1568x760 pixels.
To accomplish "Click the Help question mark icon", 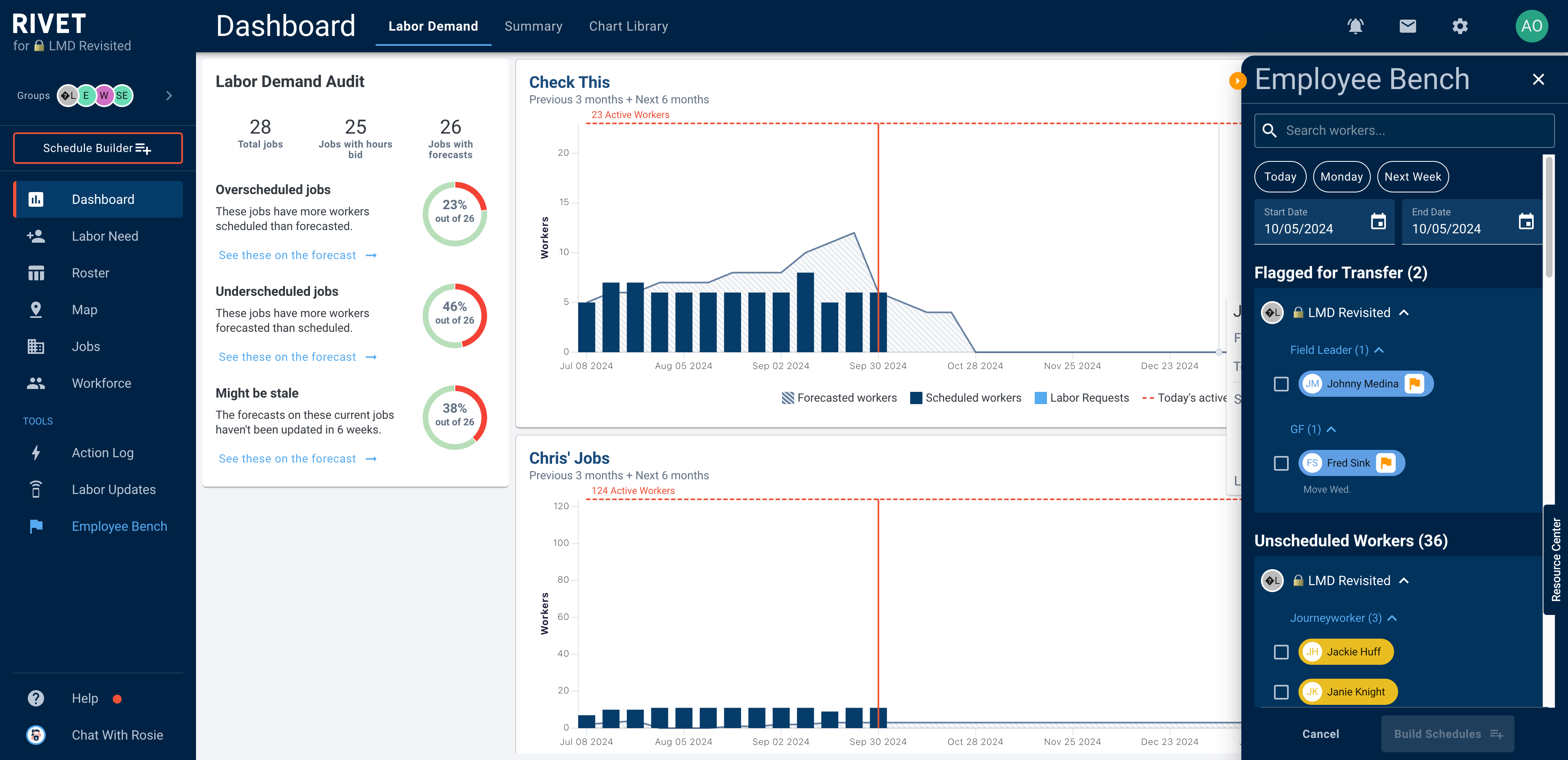I will [x=36, y=698].
